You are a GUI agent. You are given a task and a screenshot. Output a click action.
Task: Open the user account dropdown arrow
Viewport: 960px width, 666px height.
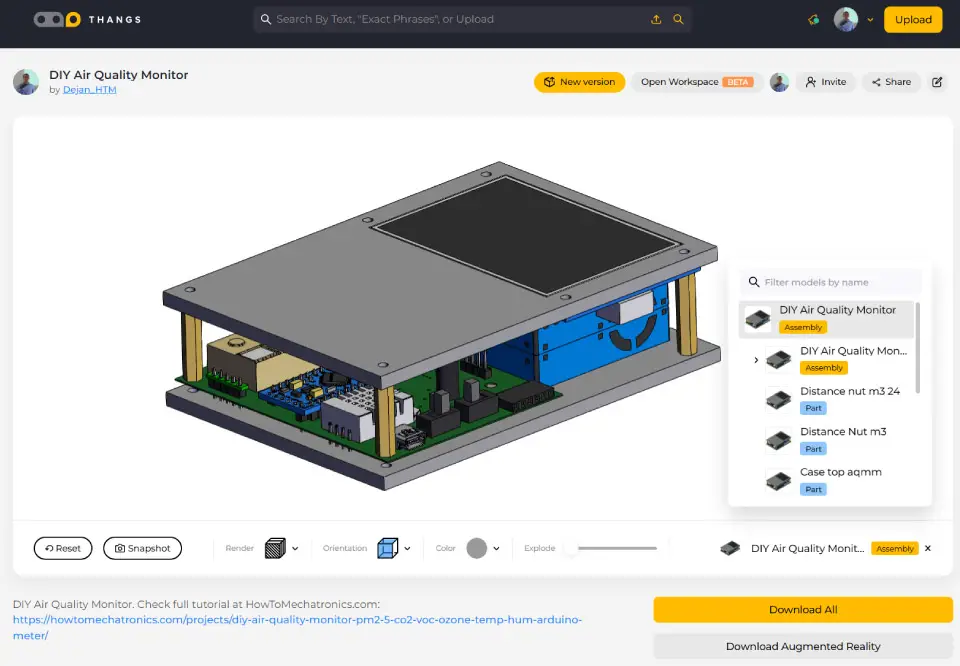(x=870, y=19)
